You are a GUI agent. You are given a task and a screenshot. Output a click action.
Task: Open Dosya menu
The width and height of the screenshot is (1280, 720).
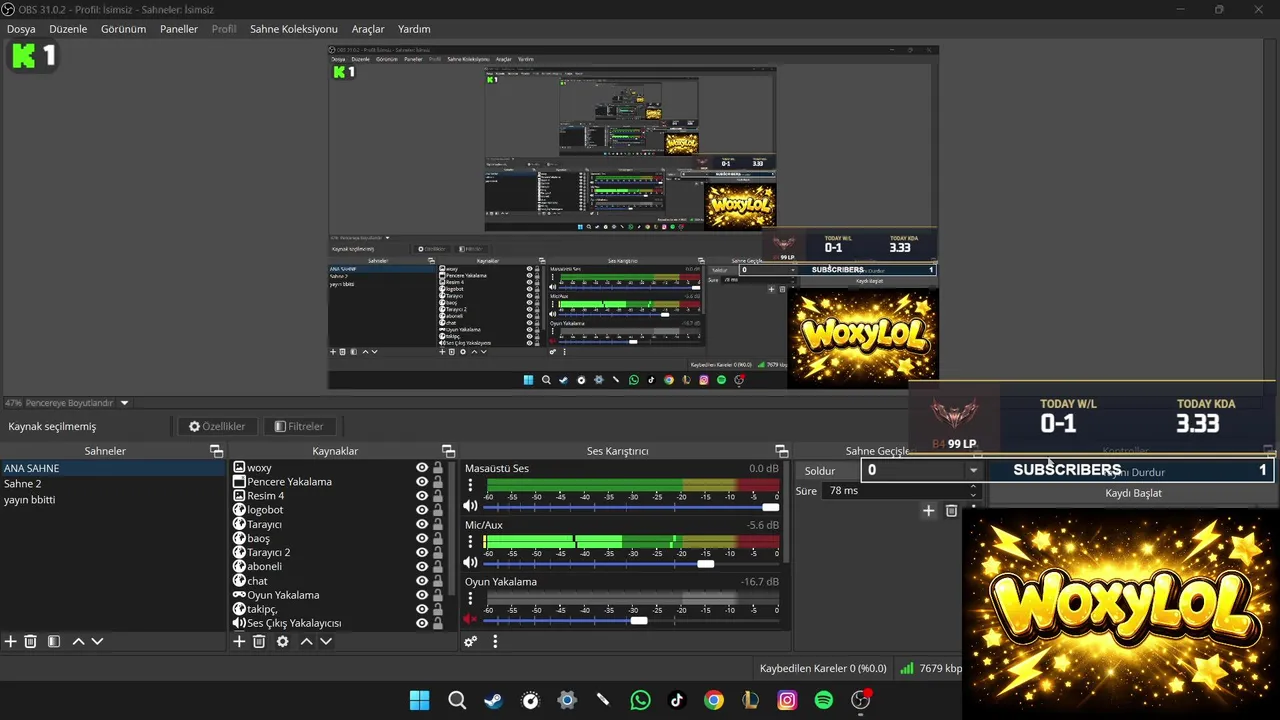[x=21, y=29]
